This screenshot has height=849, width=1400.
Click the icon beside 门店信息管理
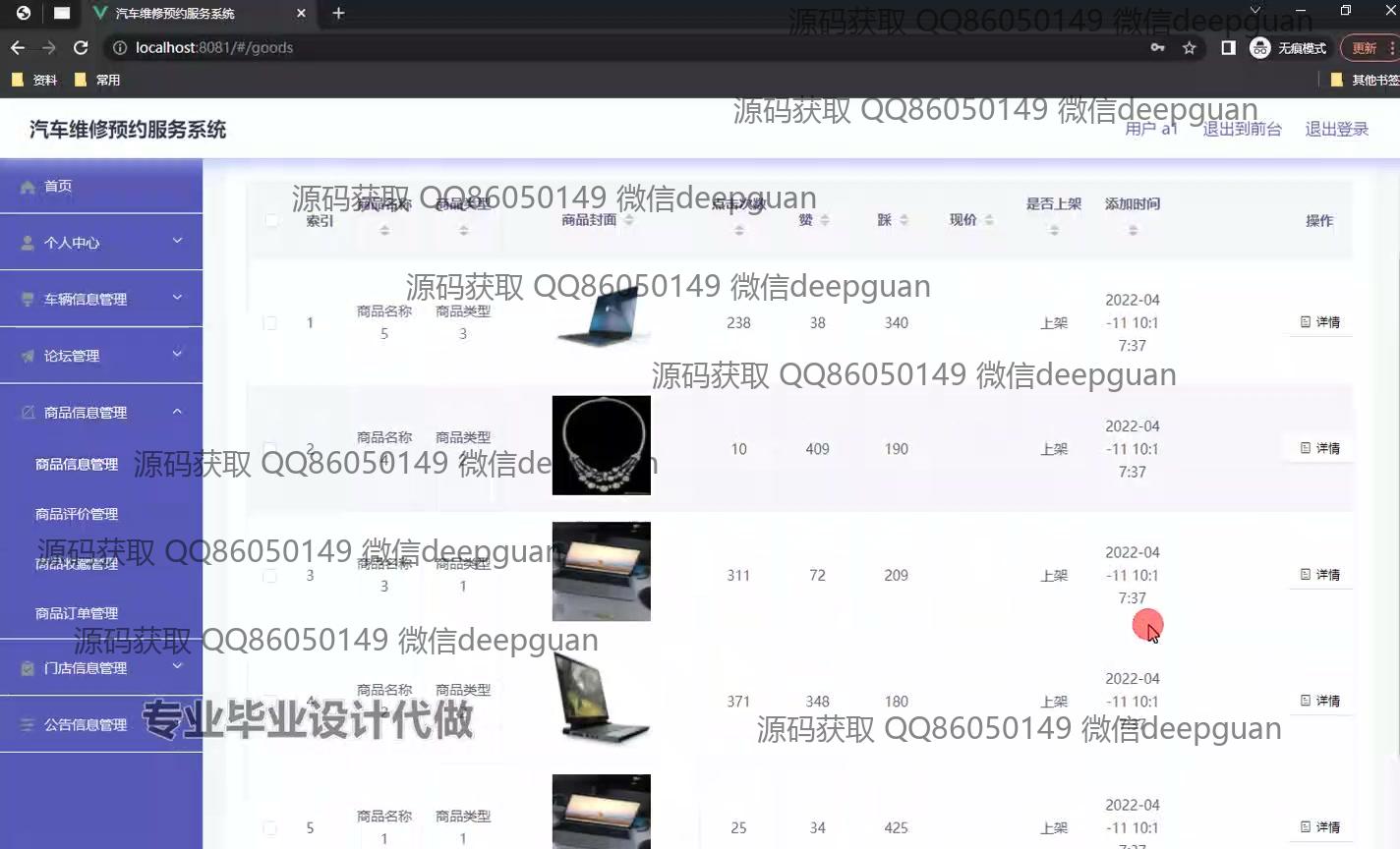point(28,668)
